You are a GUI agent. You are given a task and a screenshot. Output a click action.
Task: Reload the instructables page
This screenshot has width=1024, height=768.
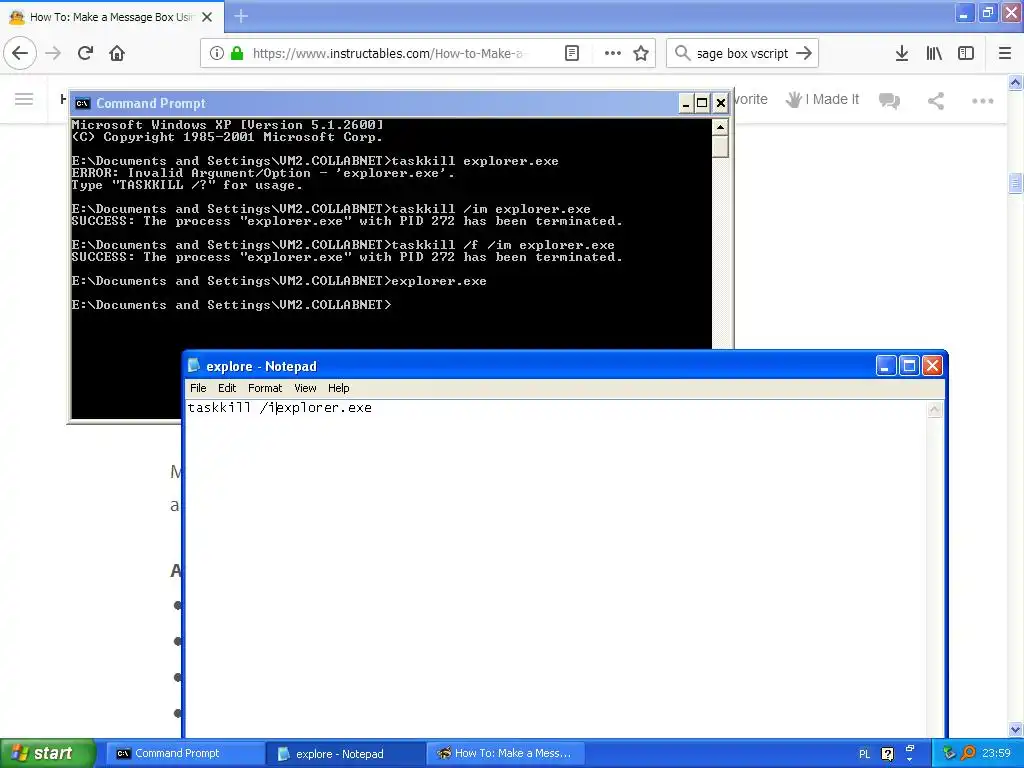86,54
